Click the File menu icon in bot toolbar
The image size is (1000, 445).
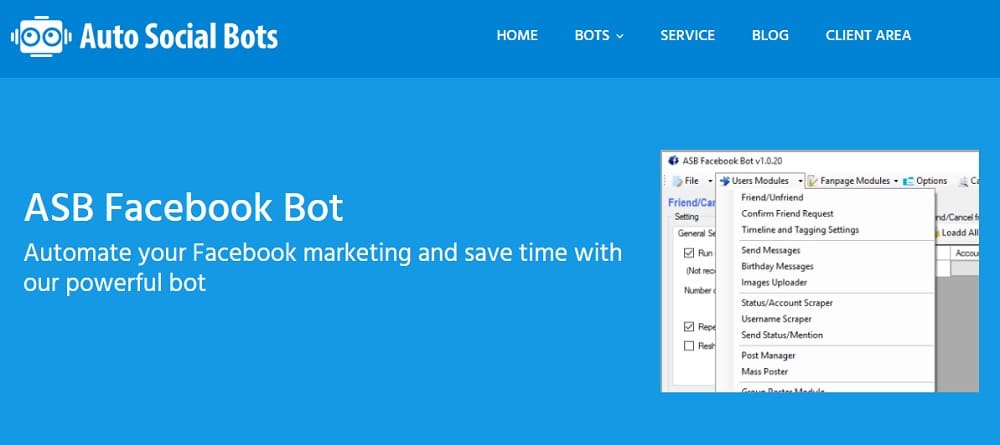677,182
